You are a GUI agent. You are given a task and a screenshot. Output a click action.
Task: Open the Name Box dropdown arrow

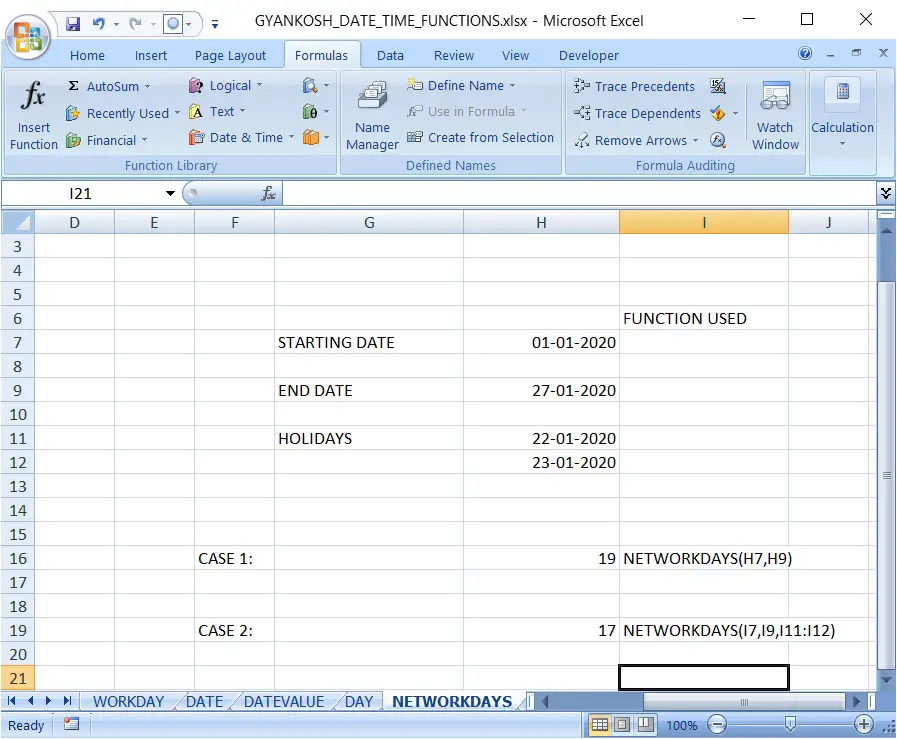[x=170, y=193]
